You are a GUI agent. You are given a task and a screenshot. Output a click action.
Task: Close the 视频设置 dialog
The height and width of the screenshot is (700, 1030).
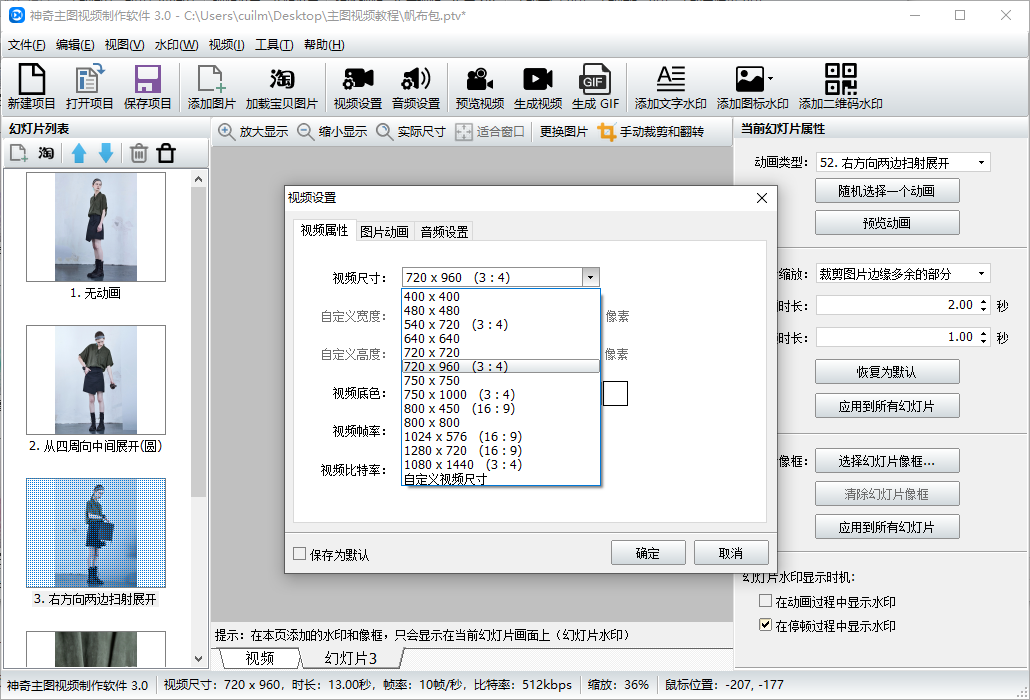click(762, 198)
